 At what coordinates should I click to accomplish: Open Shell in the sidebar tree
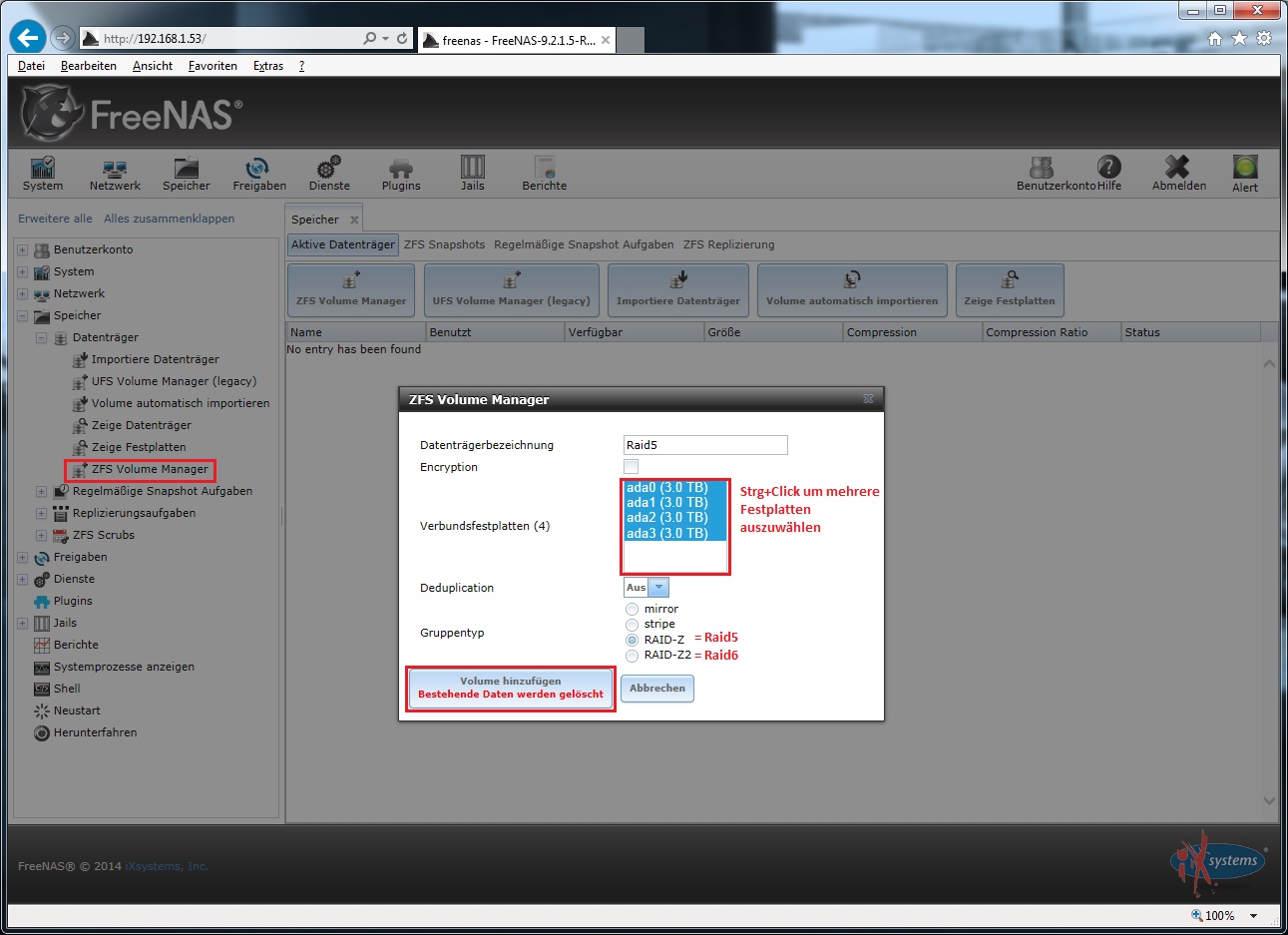click(x=67, y=689)
